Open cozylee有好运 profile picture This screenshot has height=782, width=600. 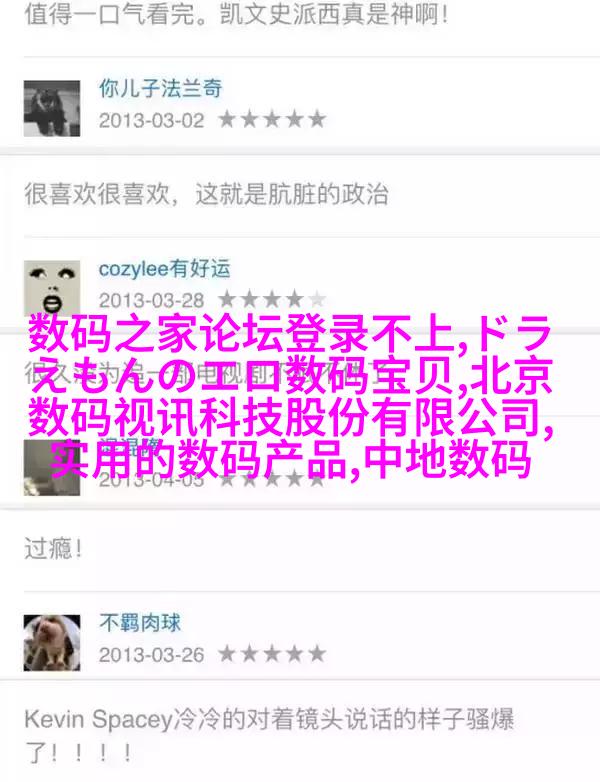click(52, 288)
